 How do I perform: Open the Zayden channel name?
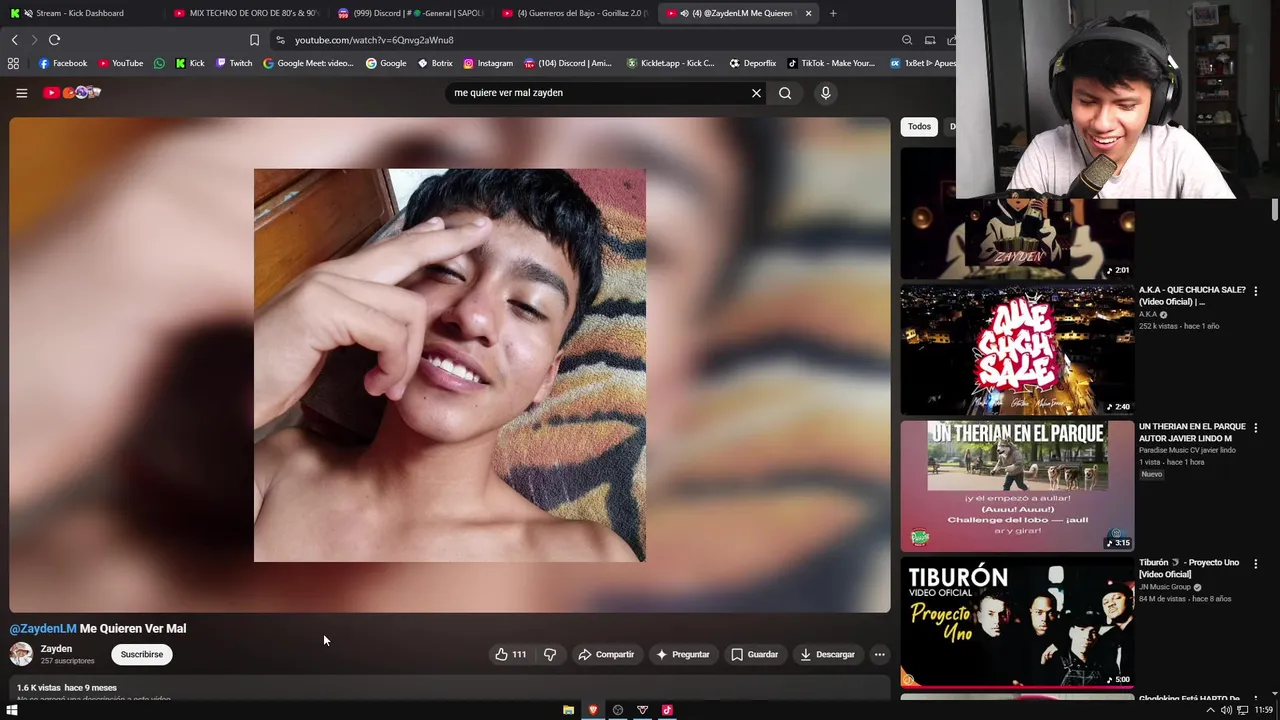click(x=56, y=648)
